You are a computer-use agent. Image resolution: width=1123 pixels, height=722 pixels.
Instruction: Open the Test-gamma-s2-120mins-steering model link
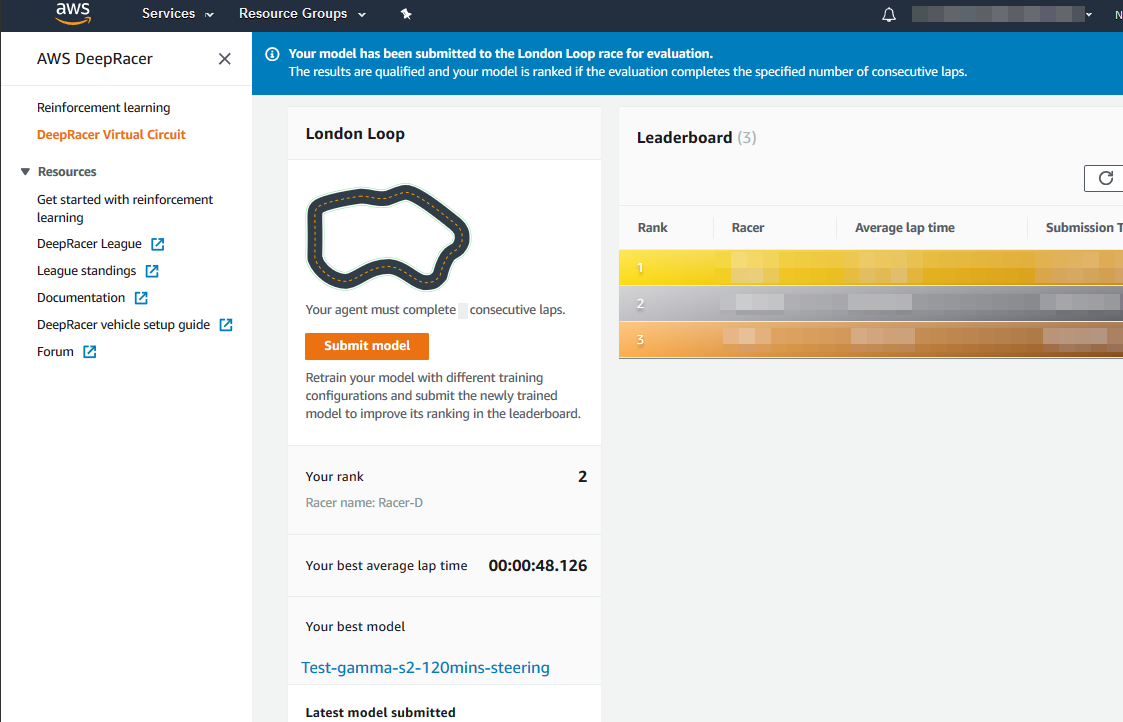tap(425, 667)
